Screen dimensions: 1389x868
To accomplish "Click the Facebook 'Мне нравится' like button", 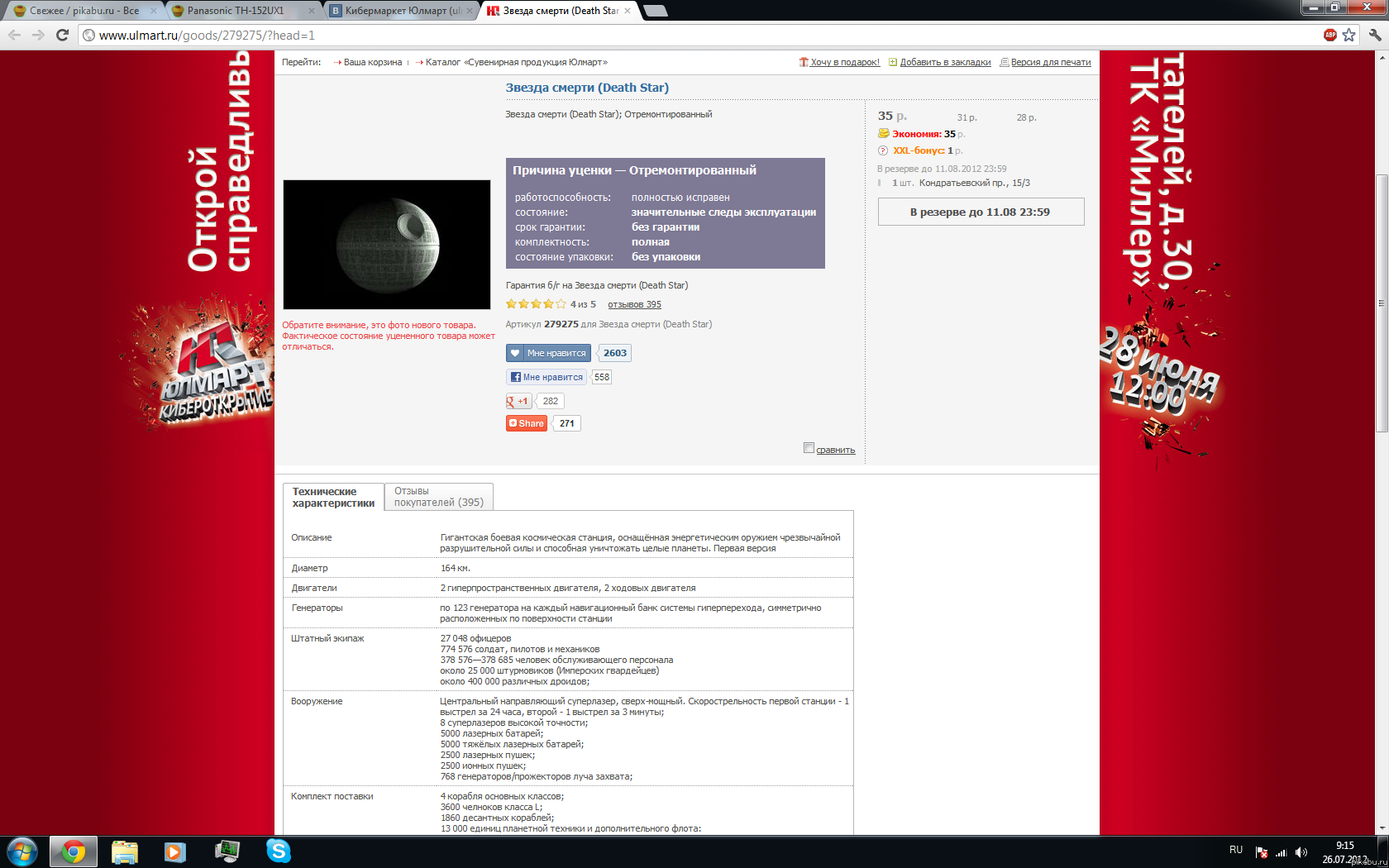I will (547, 377).
